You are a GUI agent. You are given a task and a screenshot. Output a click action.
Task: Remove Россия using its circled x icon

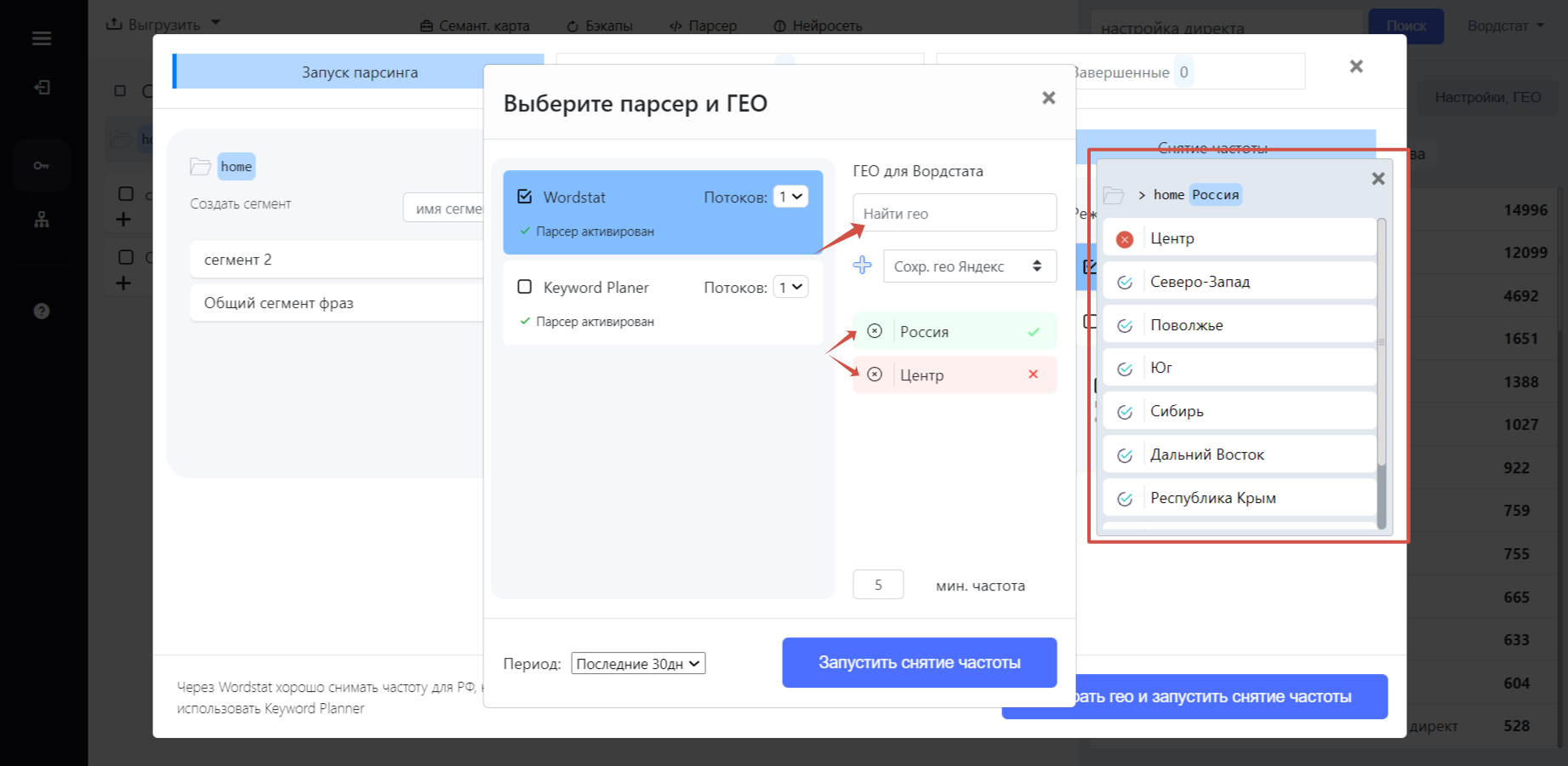(875, 331)
